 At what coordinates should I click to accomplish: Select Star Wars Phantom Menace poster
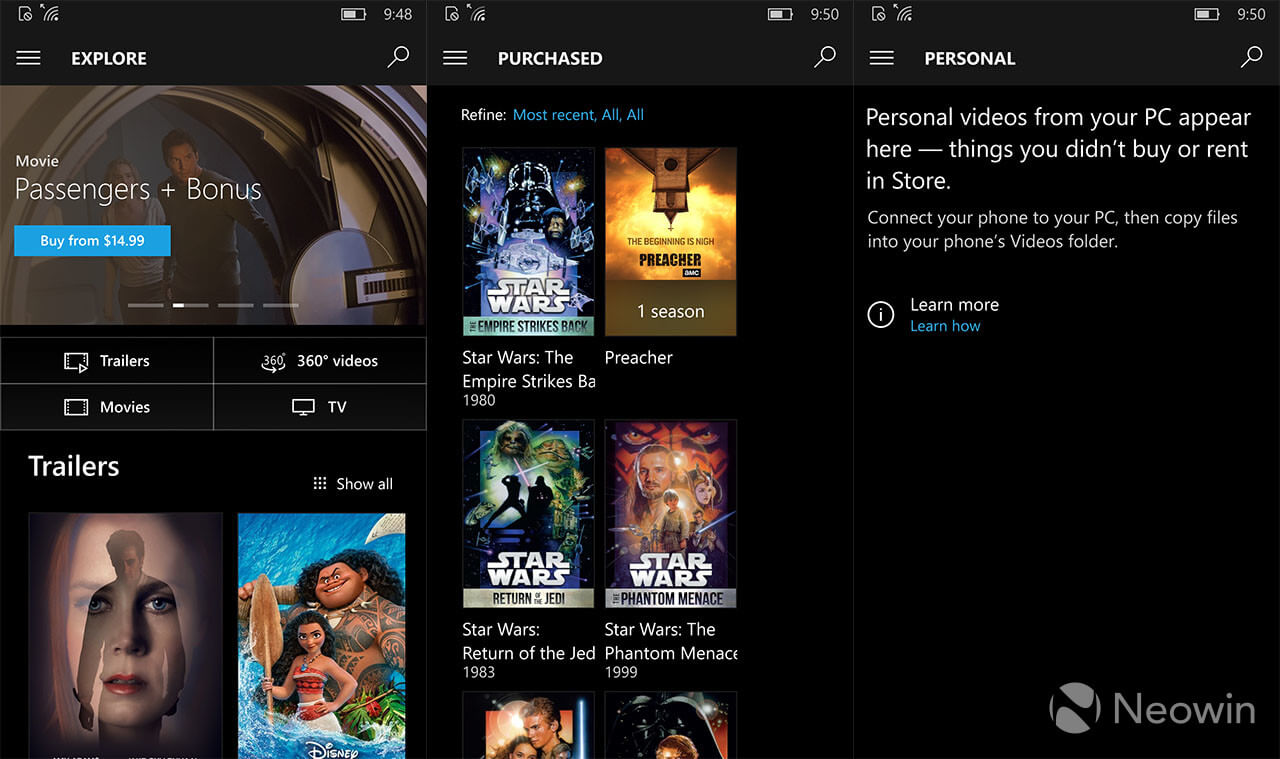671,514
